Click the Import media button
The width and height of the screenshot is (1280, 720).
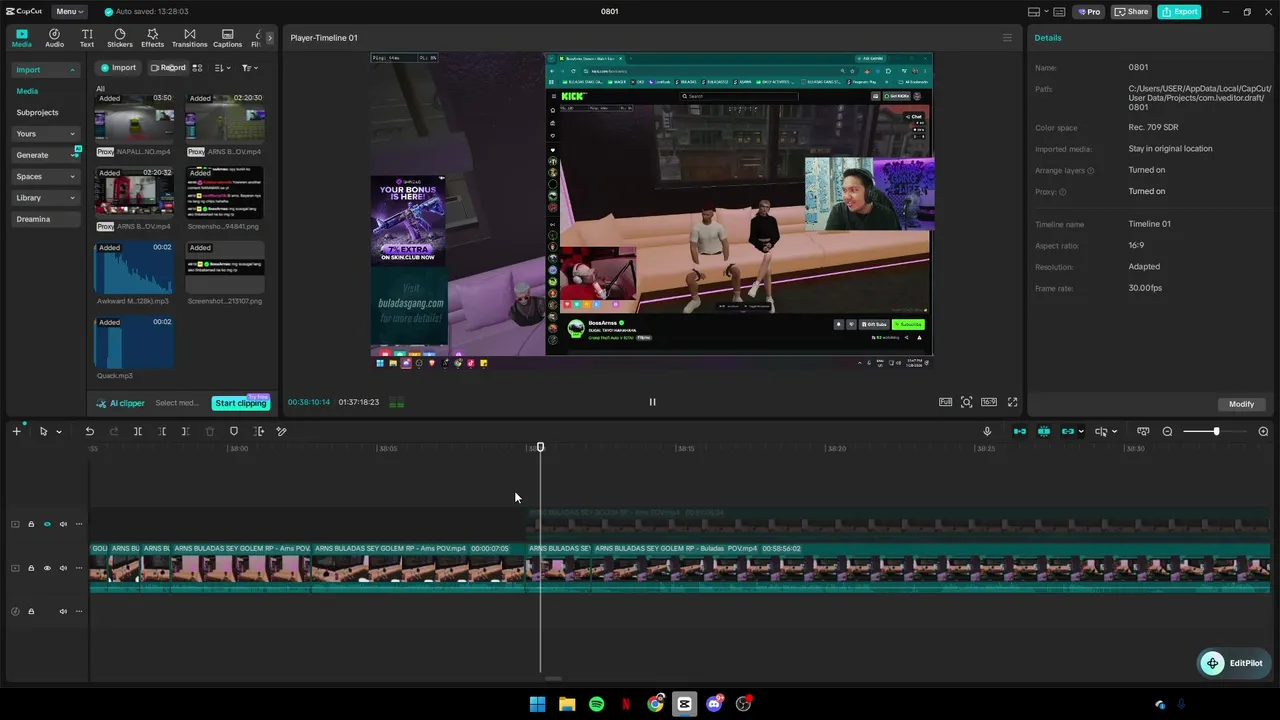(x=118, y=68)
